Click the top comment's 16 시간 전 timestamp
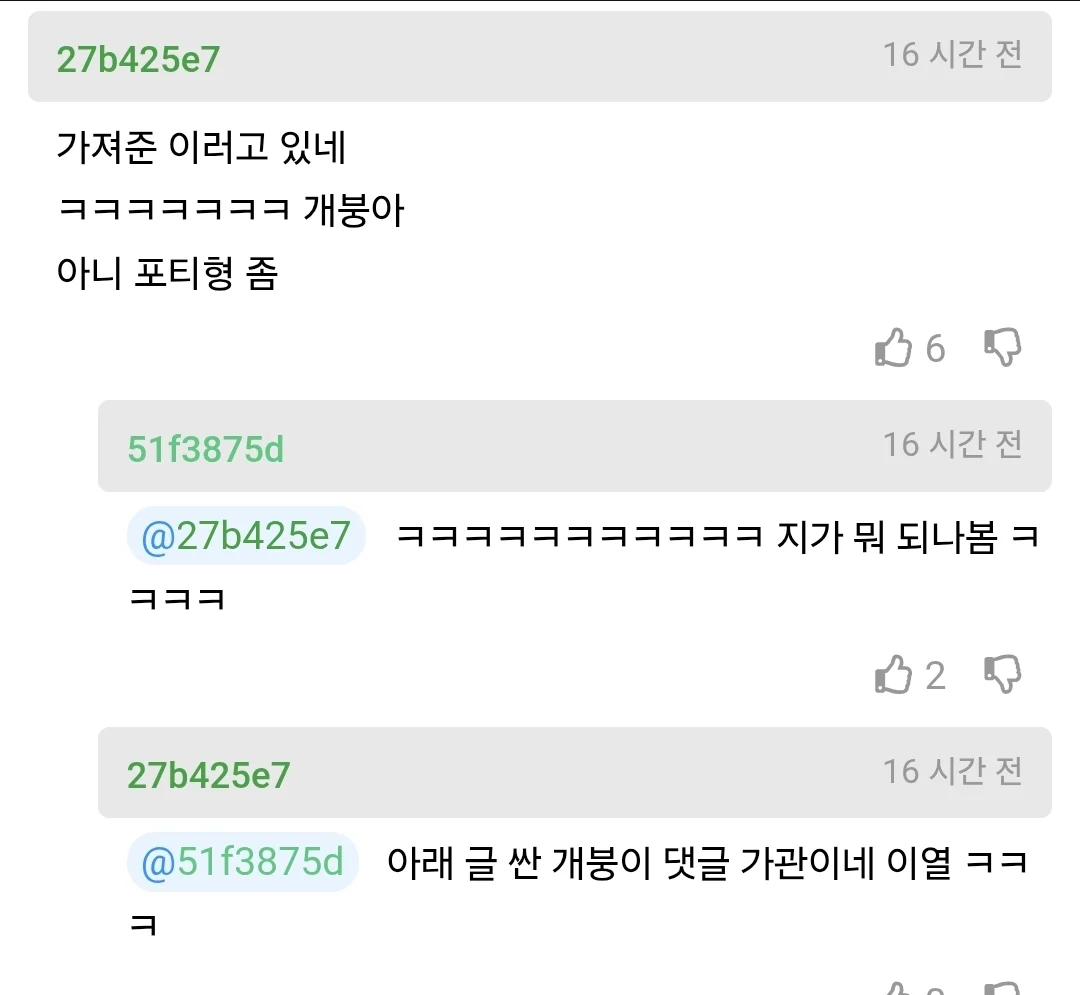 click(952, 54)
